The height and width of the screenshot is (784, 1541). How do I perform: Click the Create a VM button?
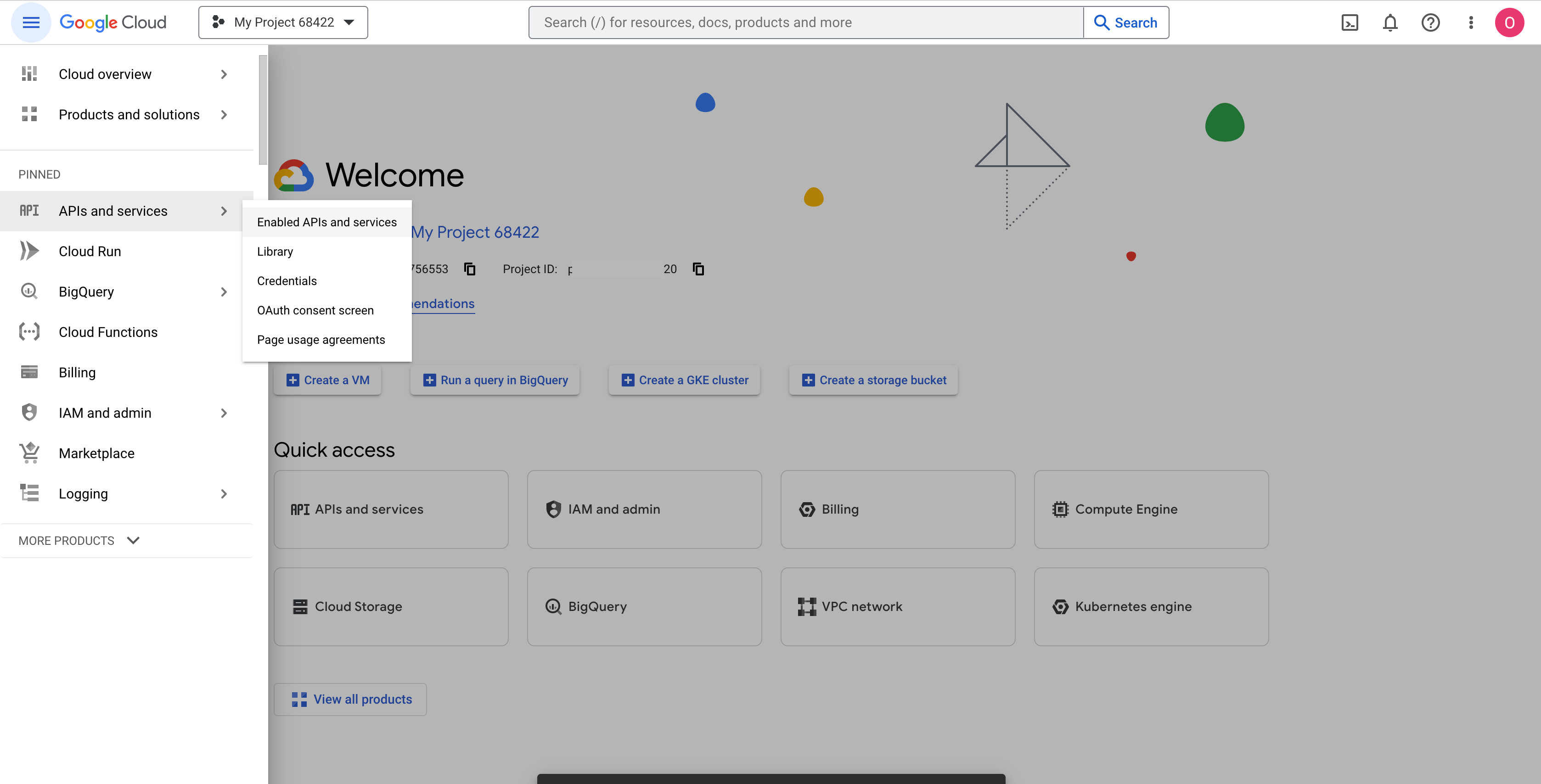click(x=327, y=380)
